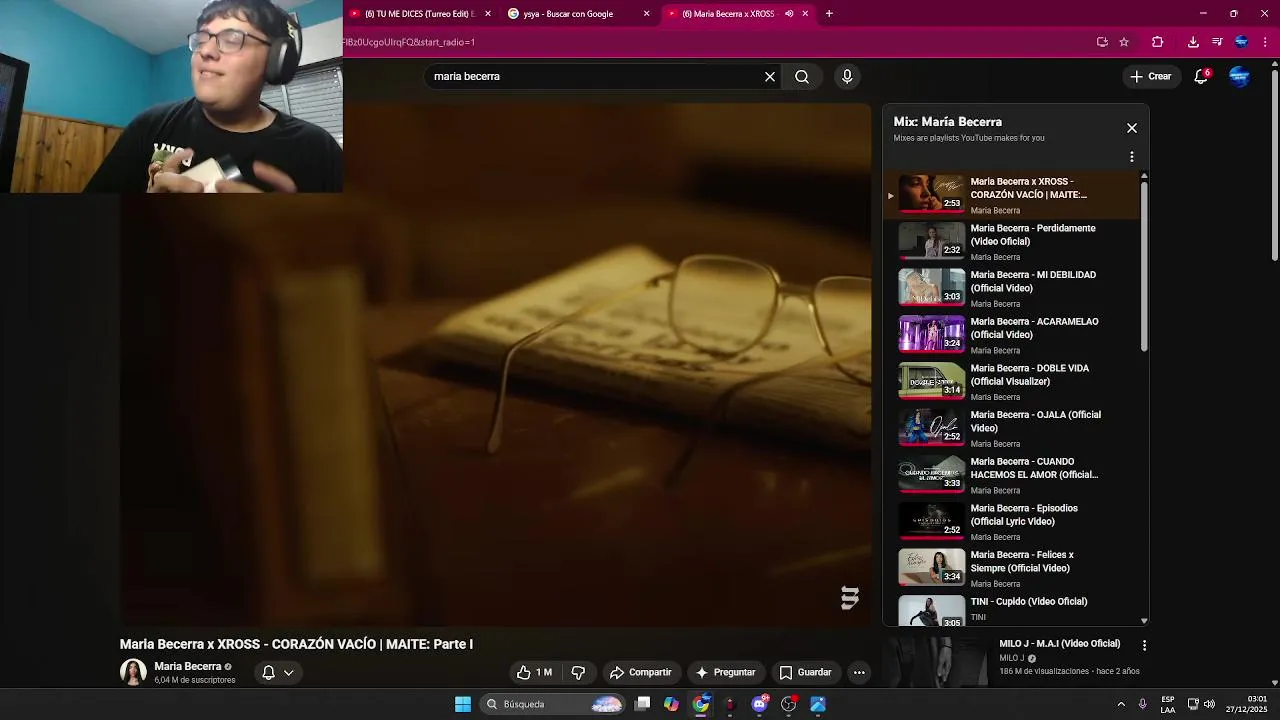The height and width of the screenshot is (720, 1280).
Task: Close the Mix: María Becerra panel
Action: (1132, 128)
